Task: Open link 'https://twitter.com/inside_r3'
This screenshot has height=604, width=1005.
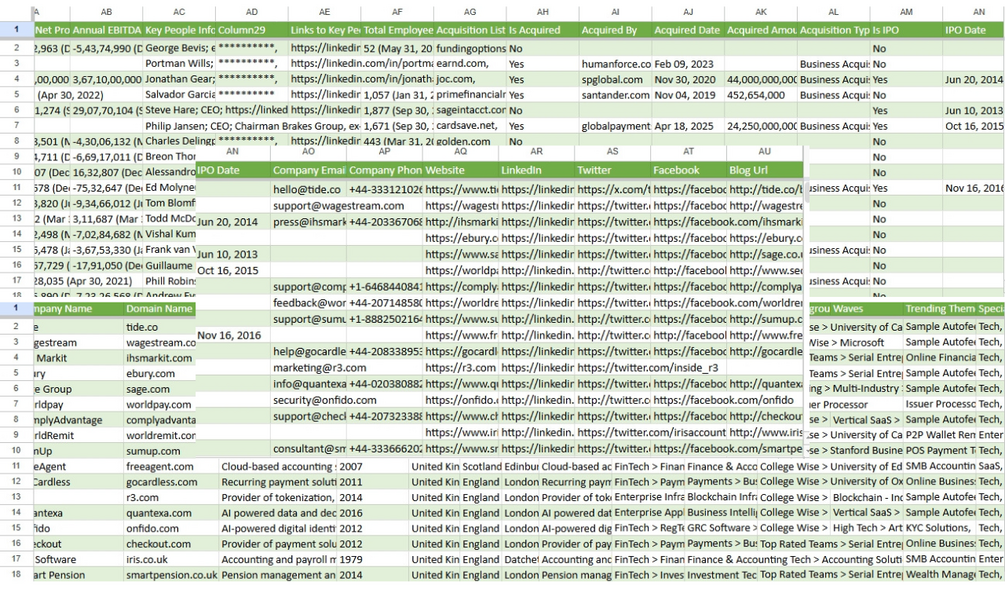Action: coord(647,368)
